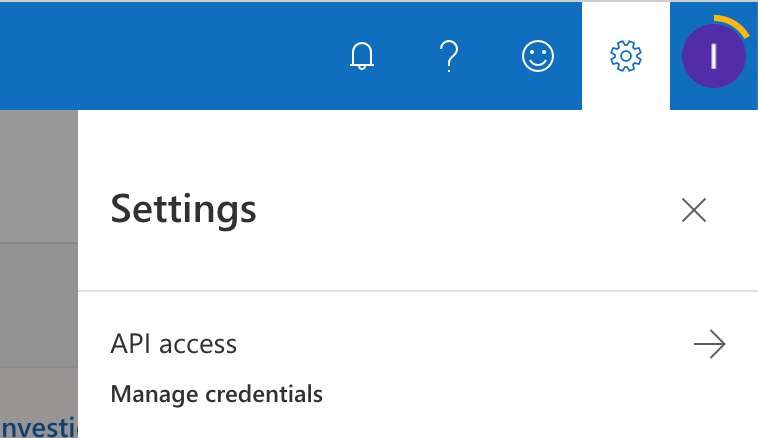Close the Settings panel
This screenshot has height=438, width=758.
point(693,210)
